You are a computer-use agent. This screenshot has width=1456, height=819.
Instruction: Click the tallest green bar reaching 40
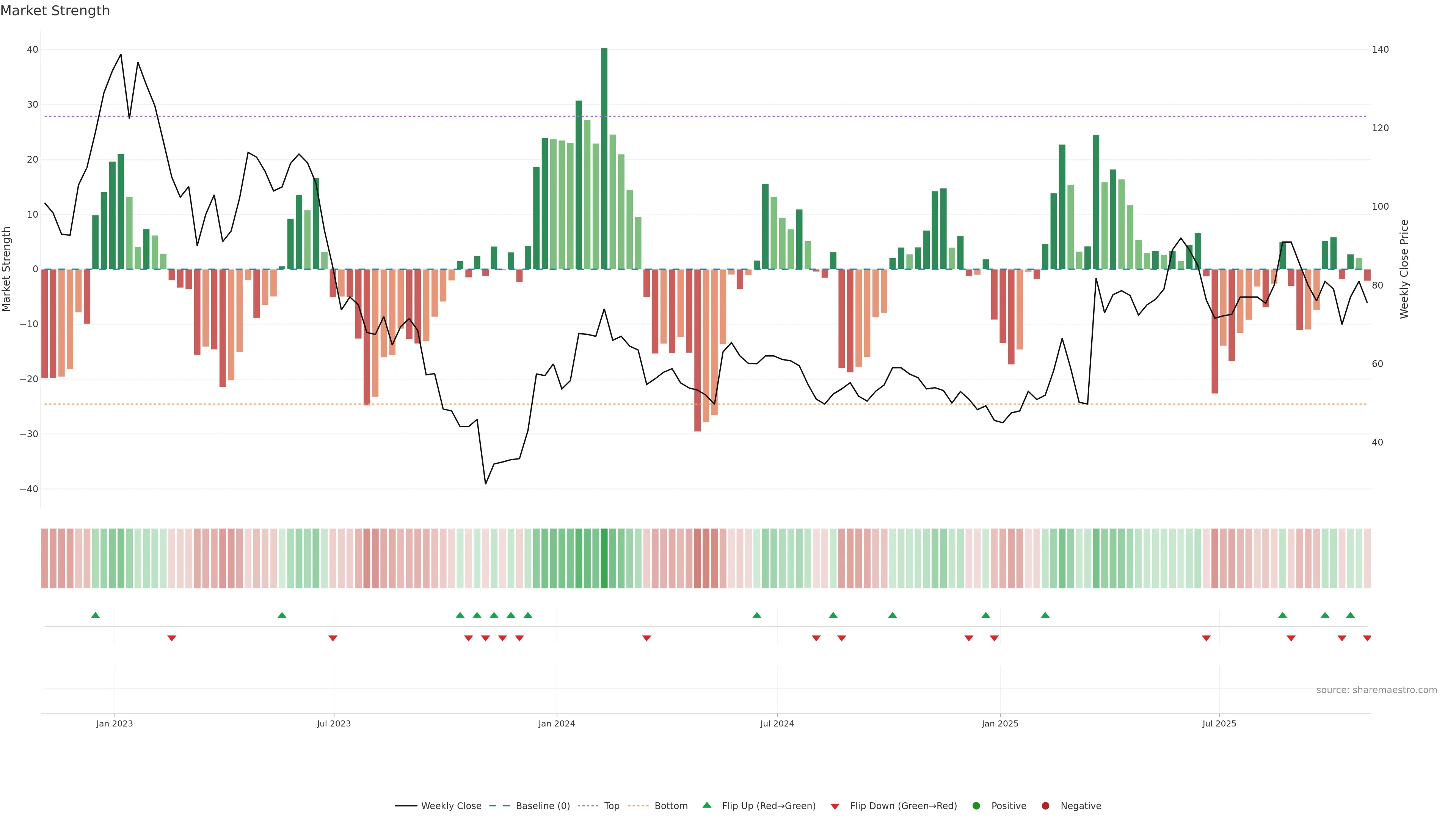[604, 158]
